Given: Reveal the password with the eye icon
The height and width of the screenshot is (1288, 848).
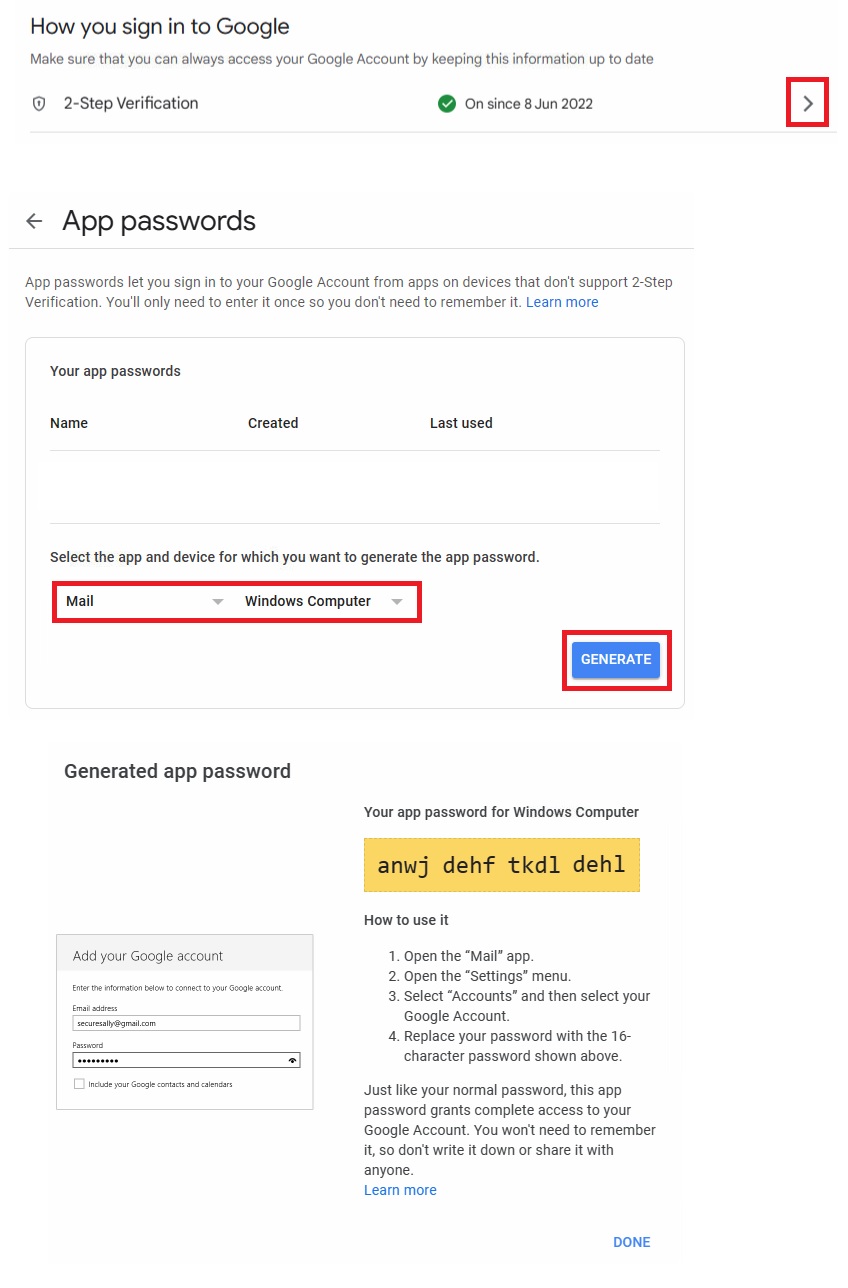Looking at the screenshot, I should click(294, 1060).
